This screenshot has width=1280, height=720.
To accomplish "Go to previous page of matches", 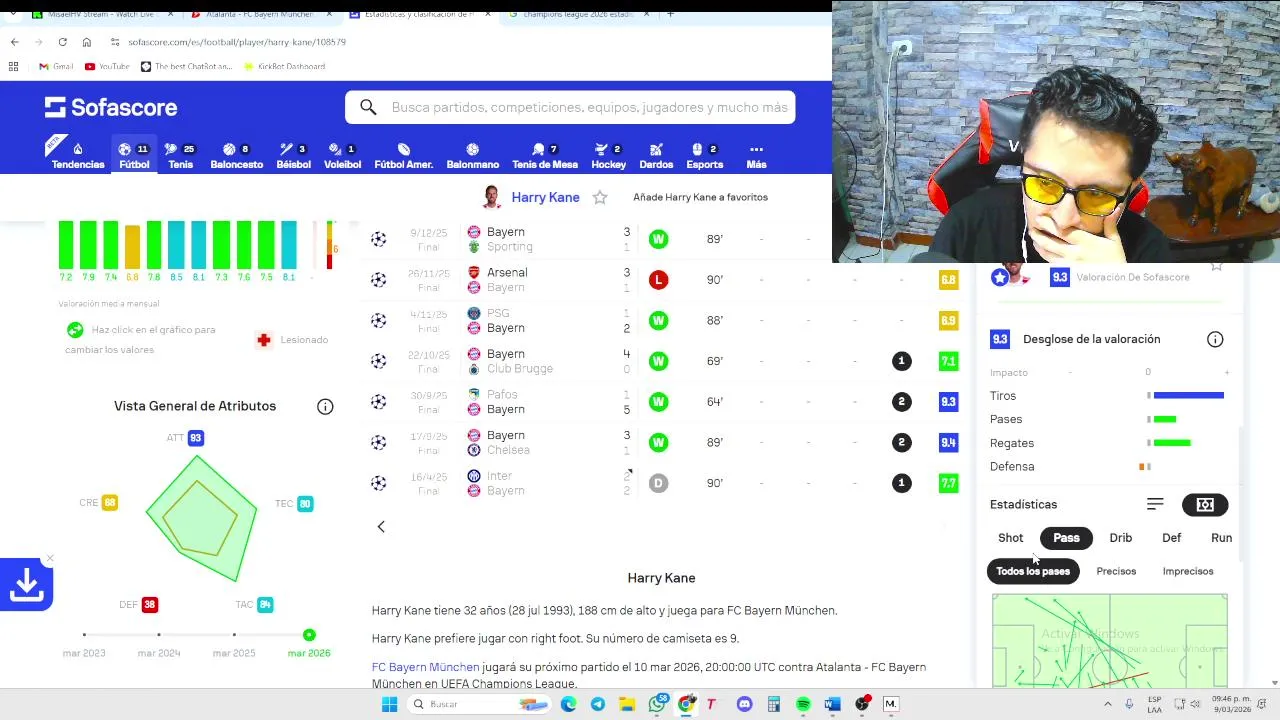I will pyautogui.click(x=381, y=527).
